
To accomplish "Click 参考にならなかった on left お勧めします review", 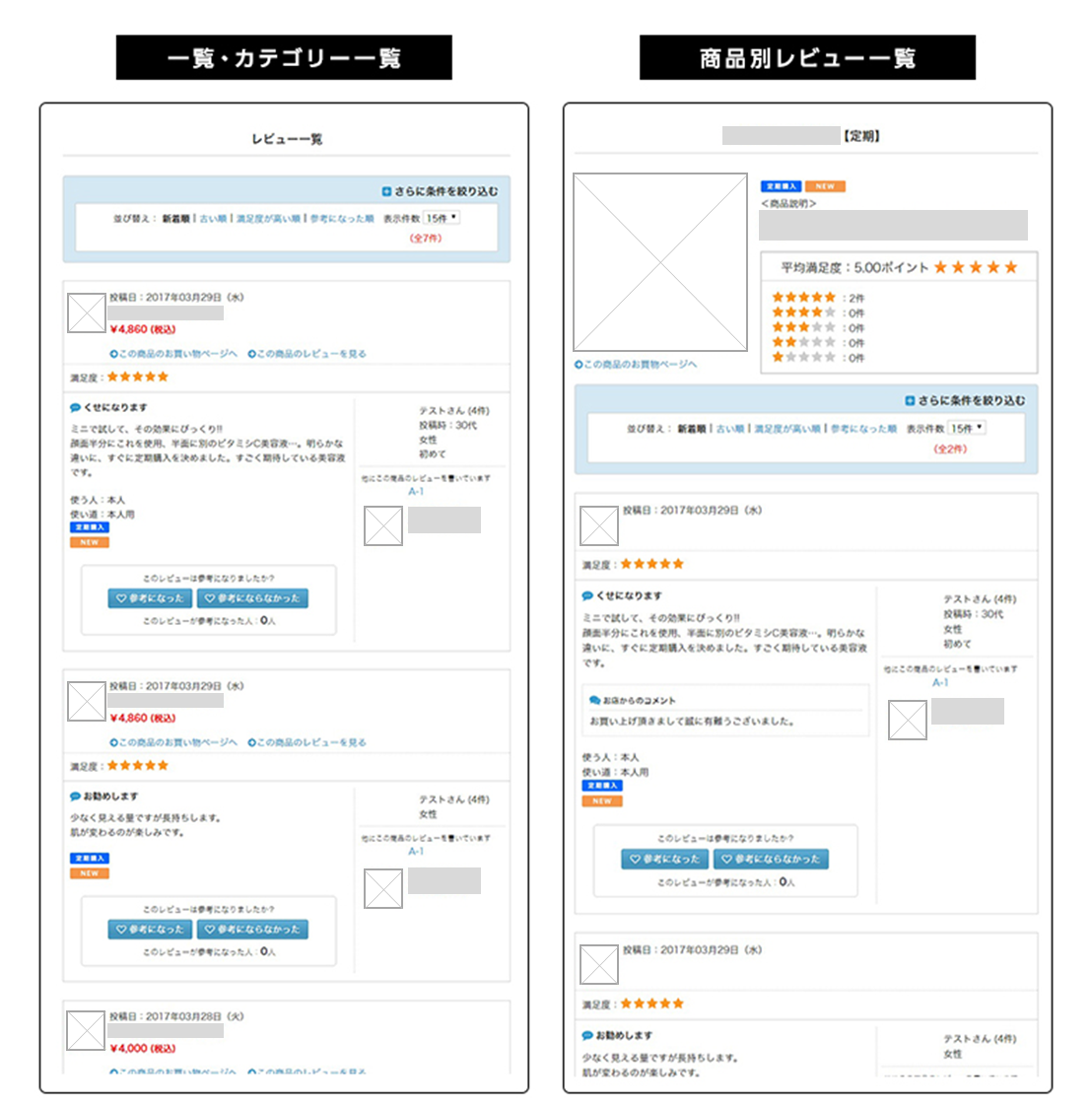I will [252, 930].
